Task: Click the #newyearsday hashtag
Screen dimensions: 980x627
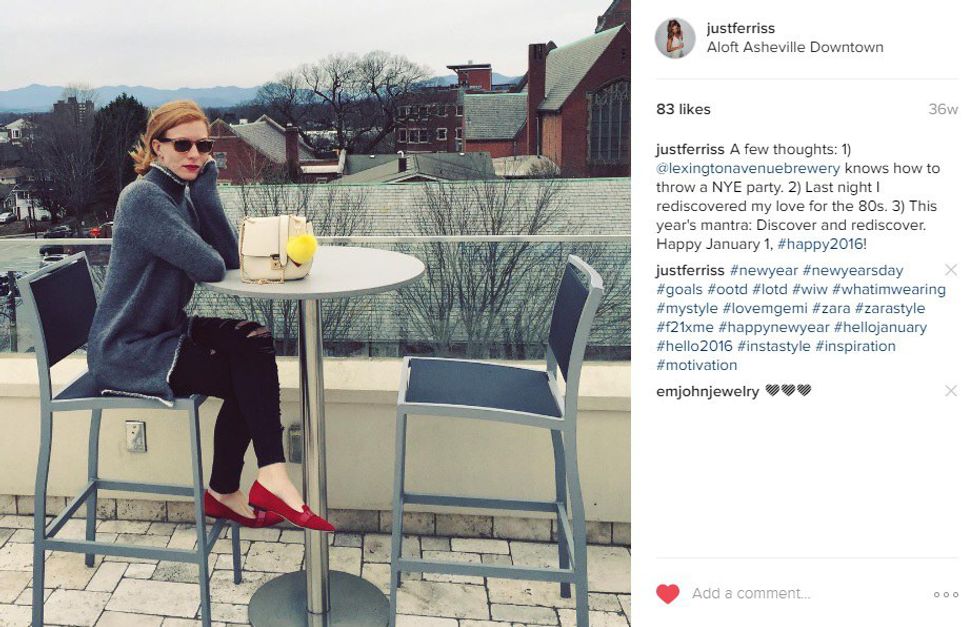Action: 853,270
